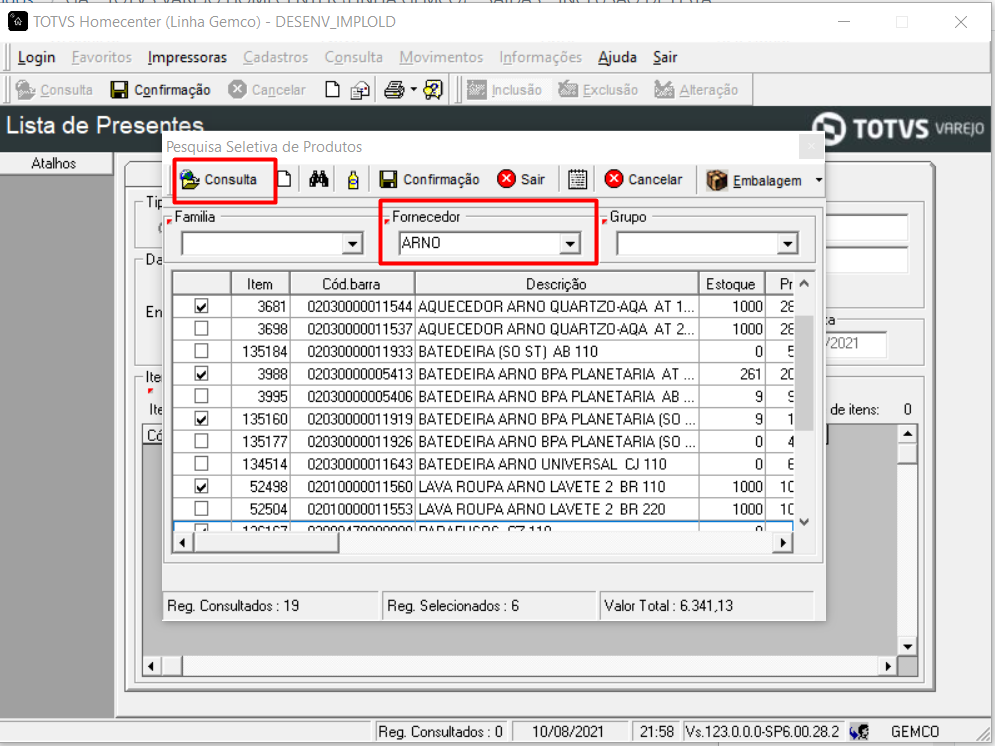Select the BATEDEIRA ARNO UNIVERSAL CJ 110 row

click(482, 464)
